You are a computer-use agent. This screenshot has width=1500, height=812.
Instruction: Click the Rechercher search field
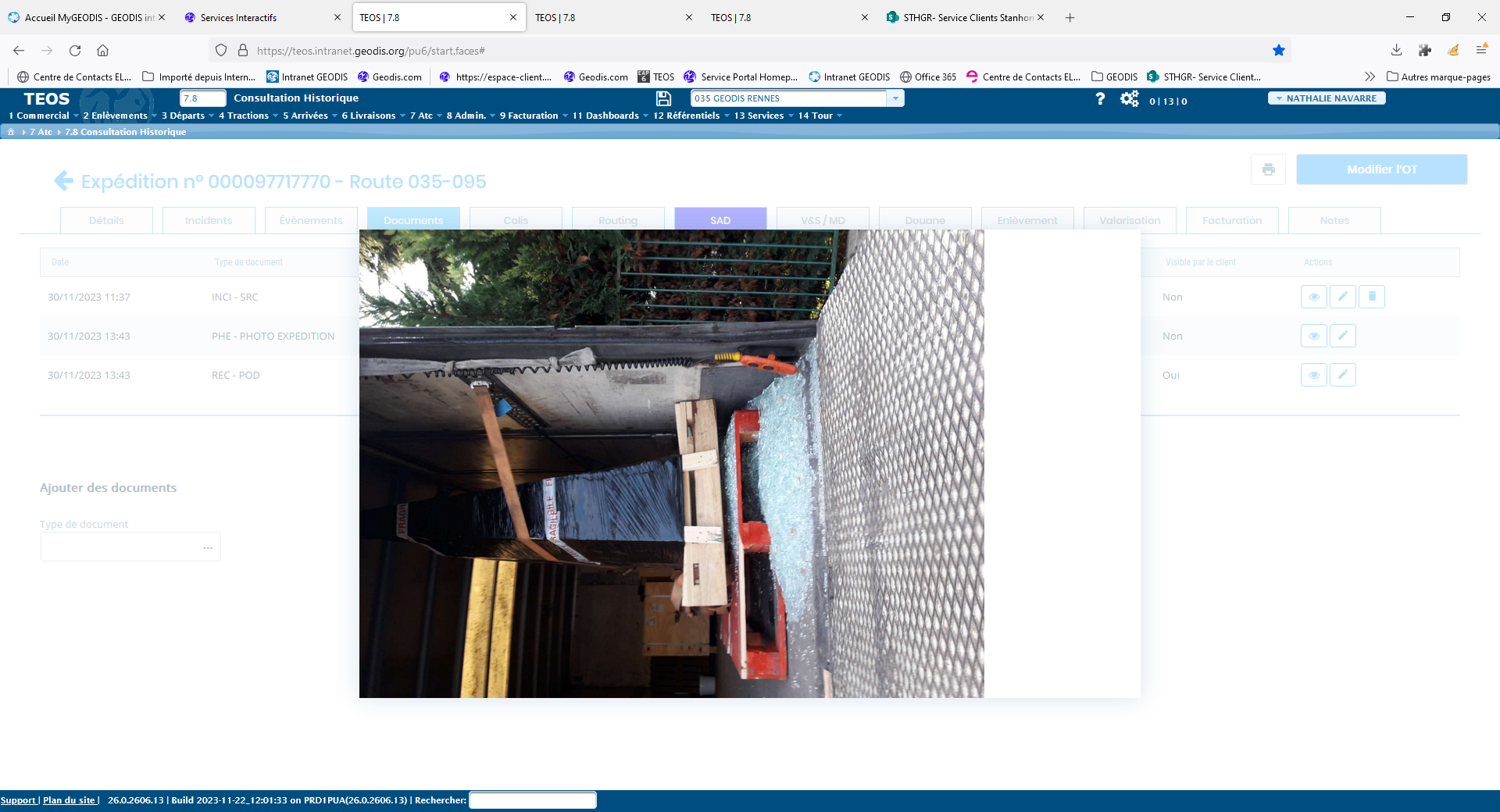pyautogui.click(x=532, y=800)
